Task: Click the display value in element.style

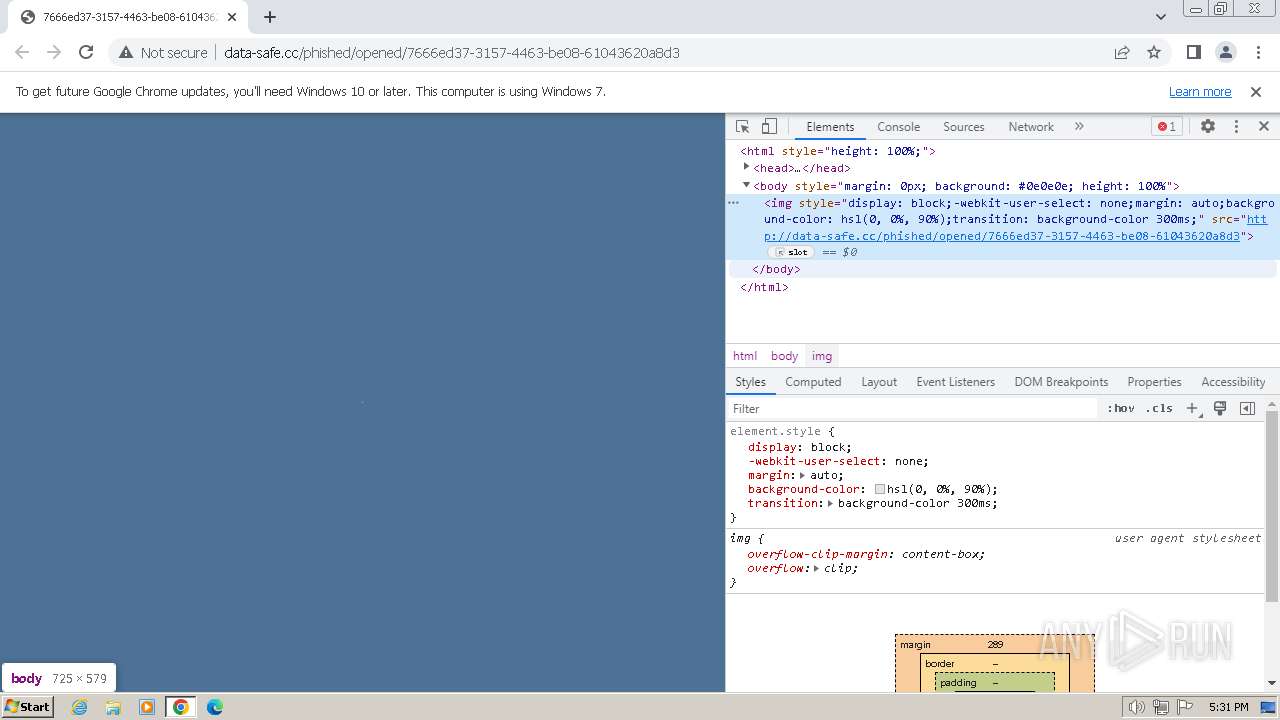Action: pos(828,448)
